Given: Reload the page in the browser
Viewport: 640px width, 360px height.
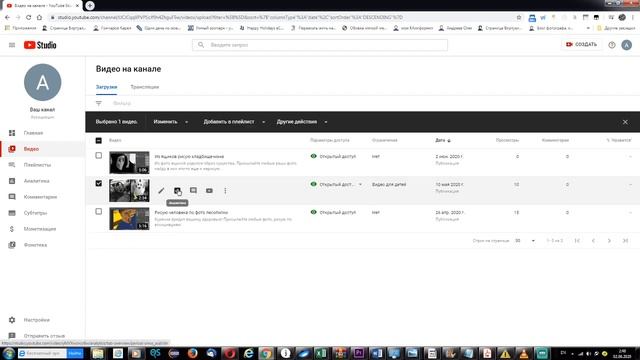Looking at the screenshot, I should (x=28, y=17).
